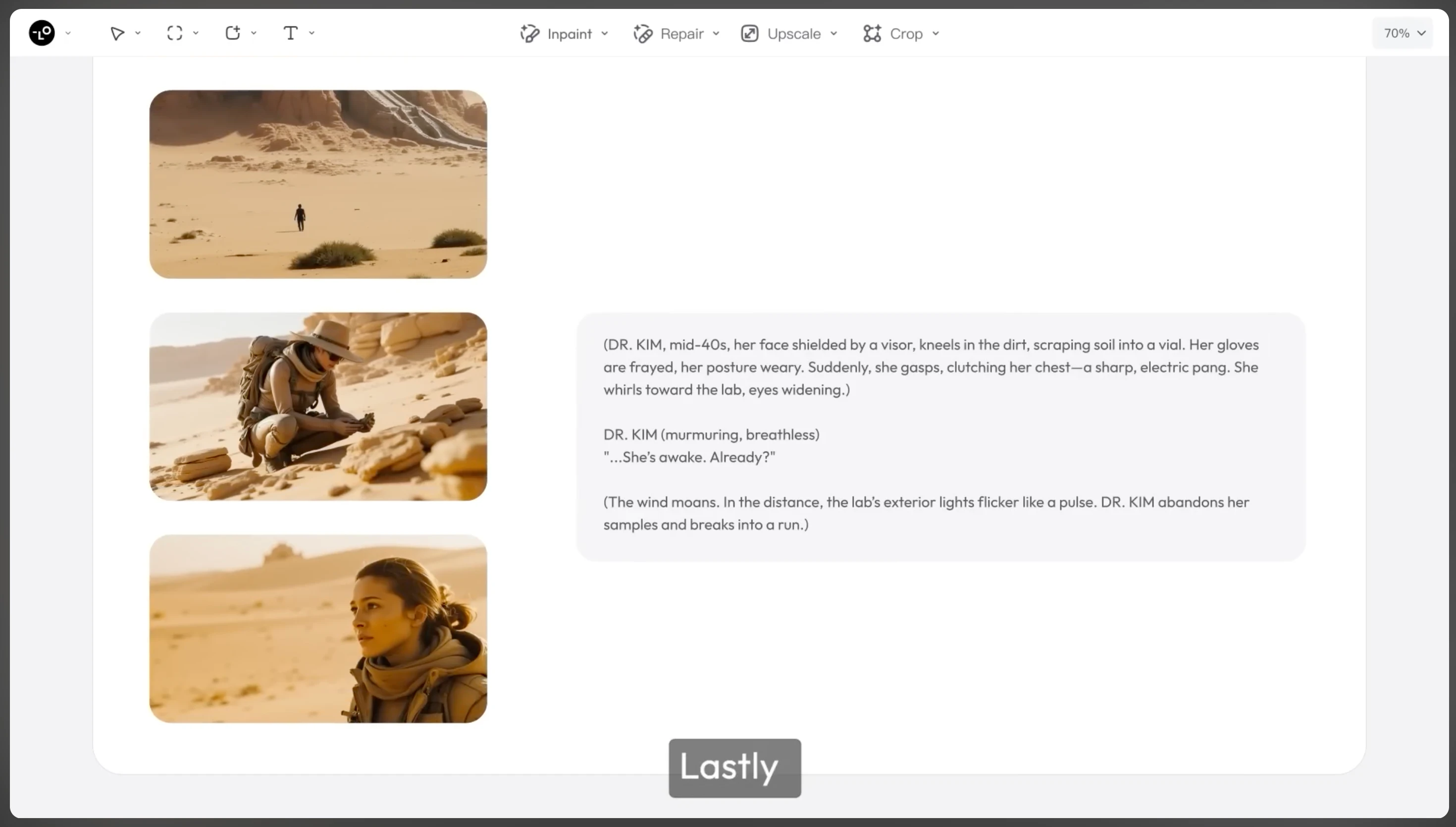The image size is (1456, 827).
Task: Click the Repair label
Action: click(x=682, y=34)
